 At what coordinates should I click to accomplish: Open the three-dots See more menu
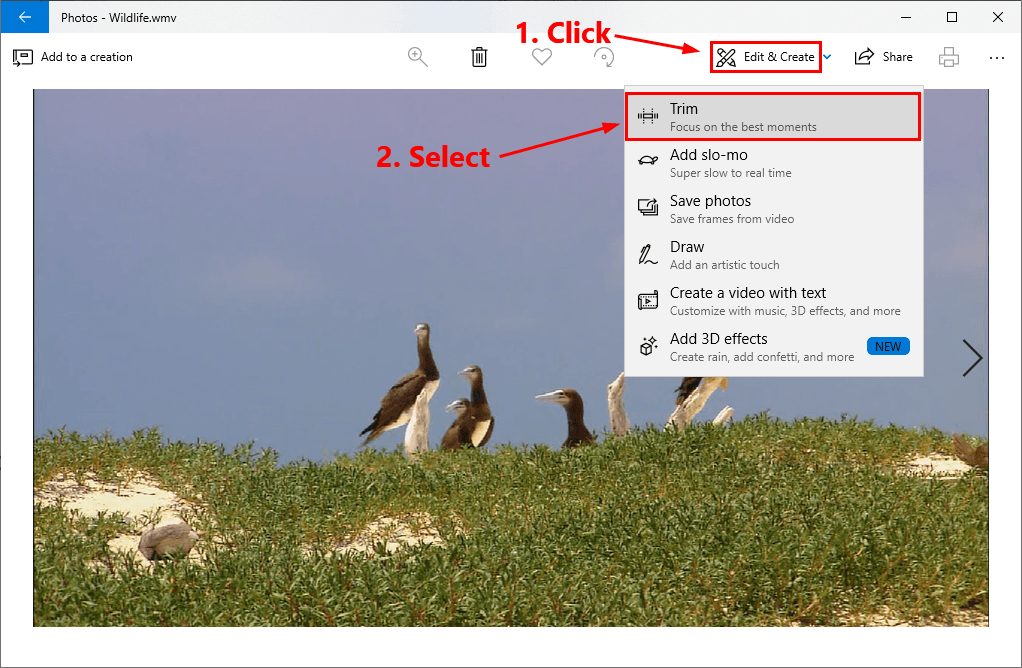coord(997,57)
